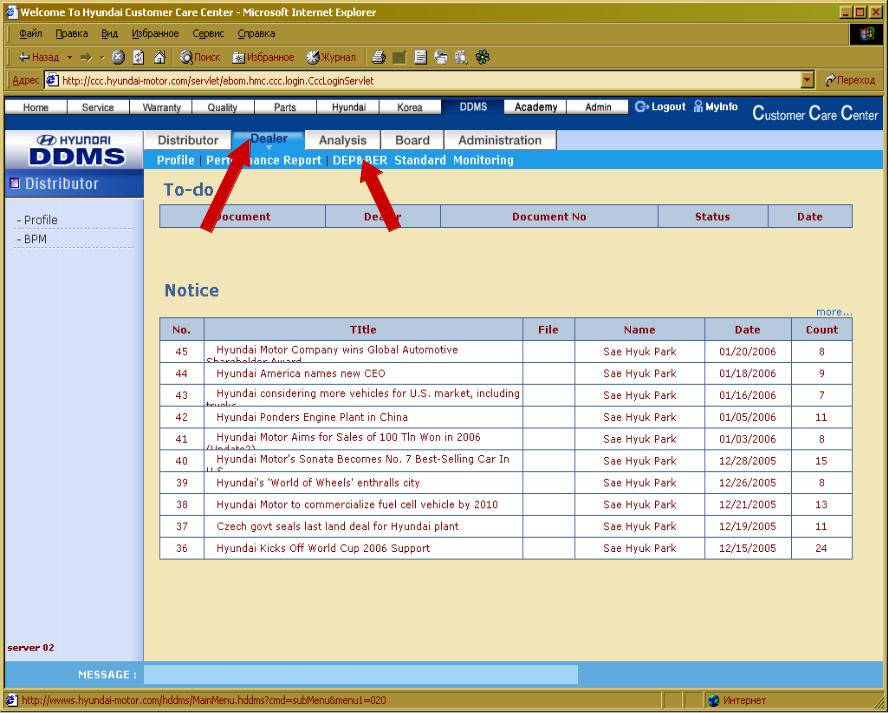
Task: Open the Academy portal tab
Action: (x=536, y=107)
